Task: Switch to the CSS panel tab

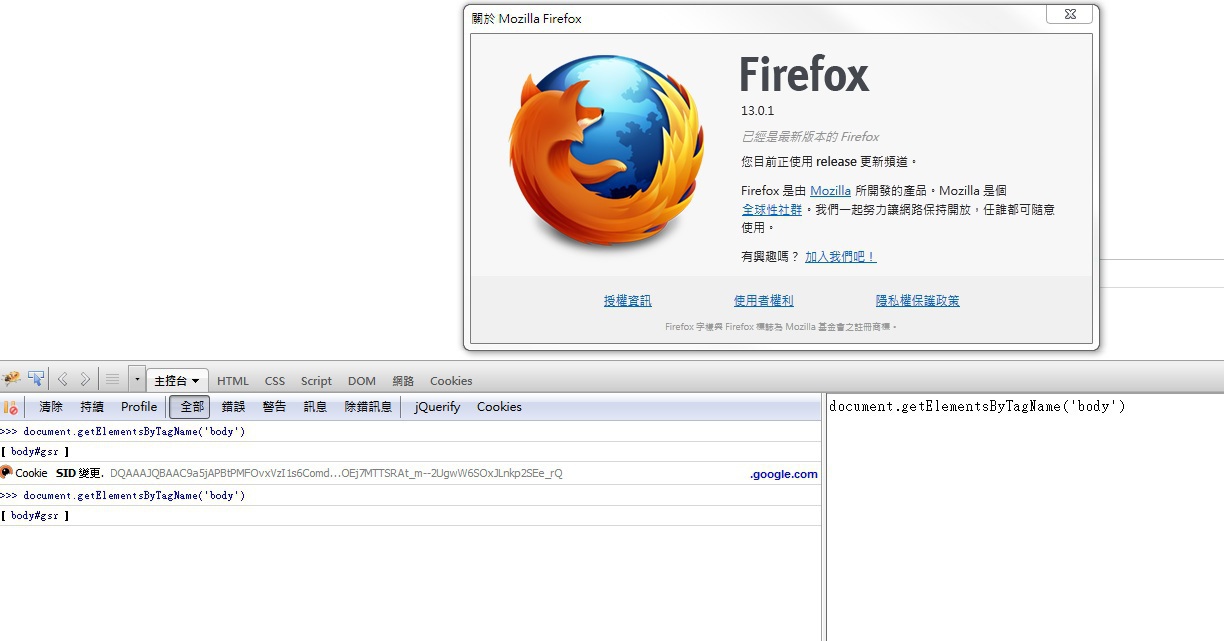Action: pyautogui.click(x=275, y=381)
